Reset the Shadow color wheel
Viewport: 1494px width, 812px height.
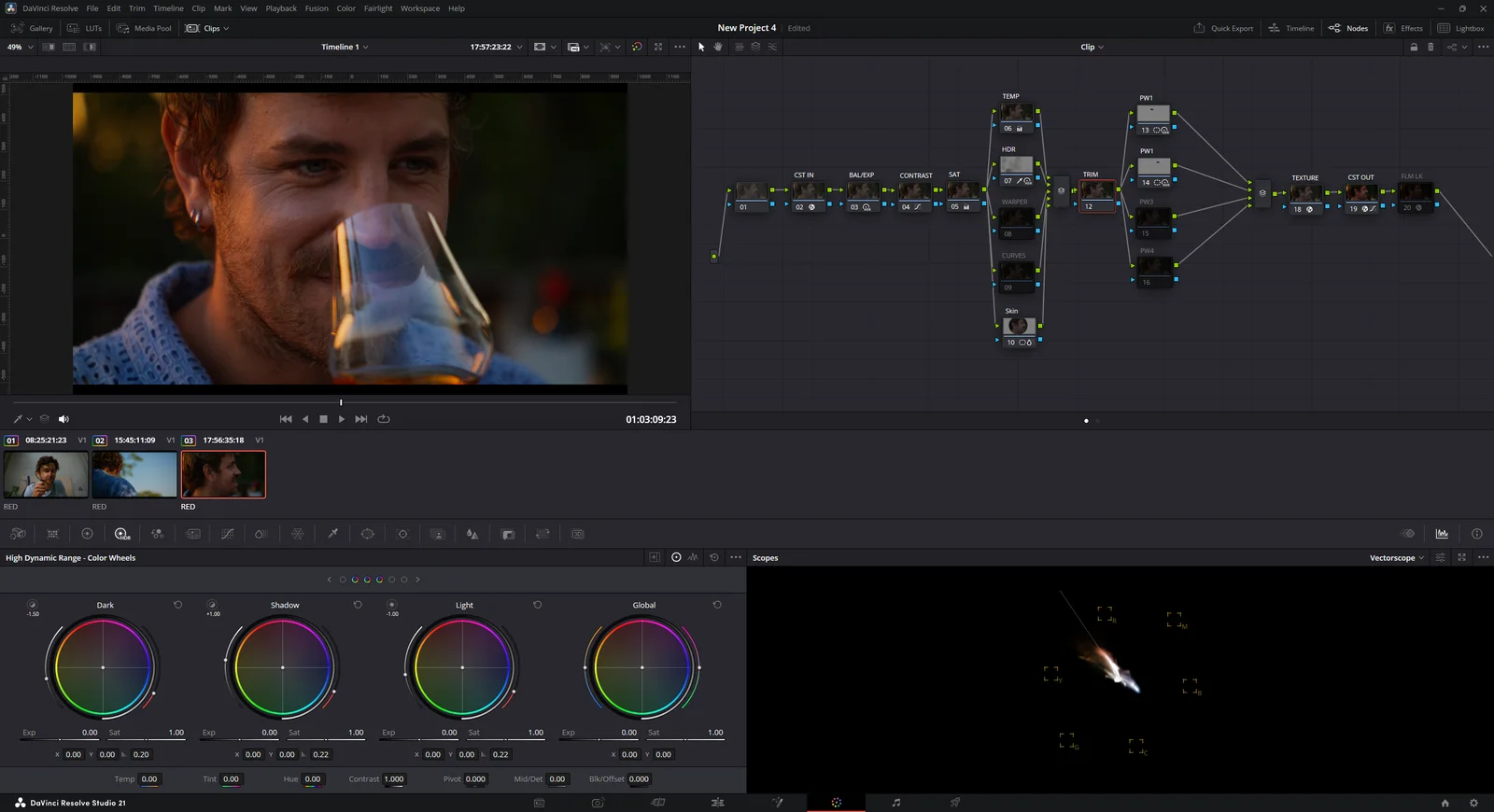[358, 605]
